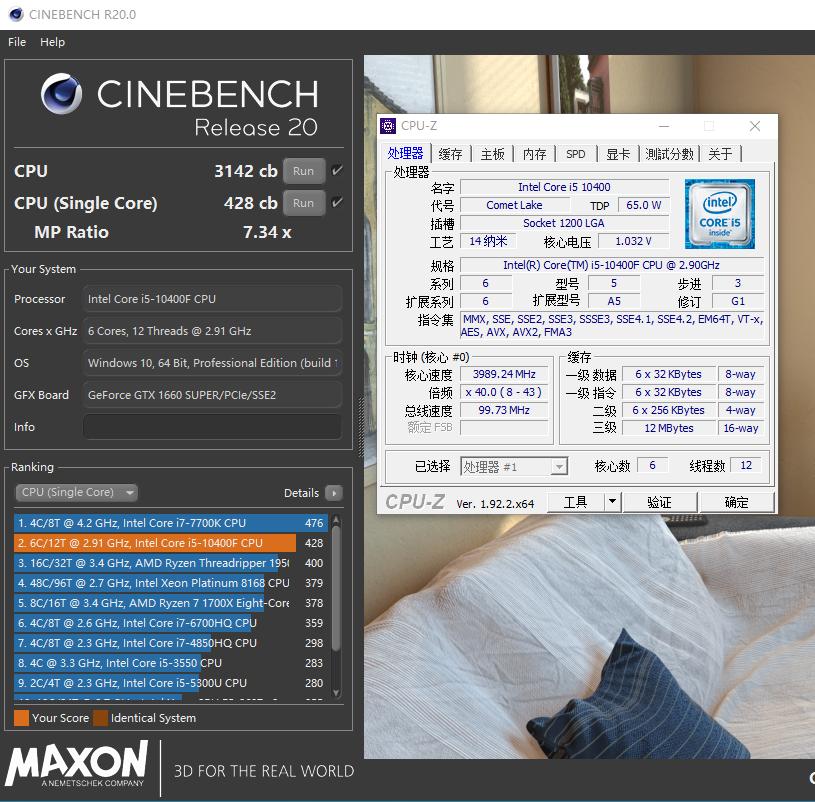Screen dimensions: 815x802
Task: Open the CPU (Single Core) ranking dropdown
Action: click(x=77, y=492)
